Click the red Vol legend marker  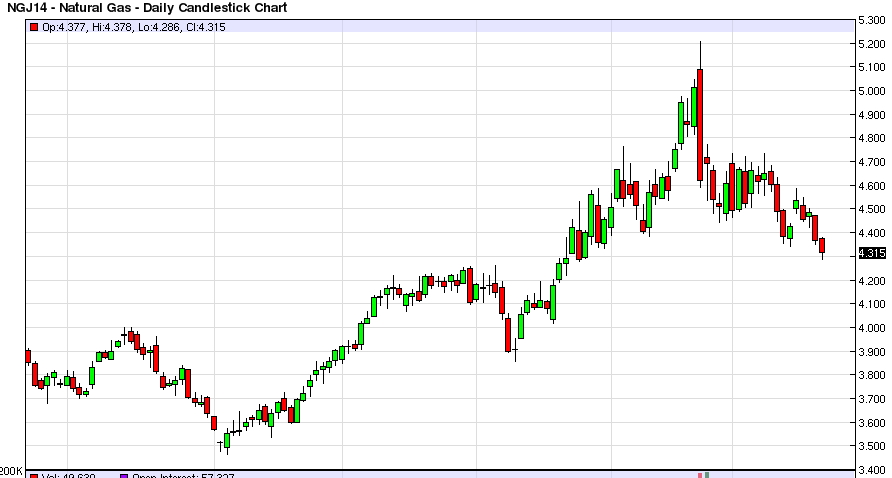pos(33,476)
